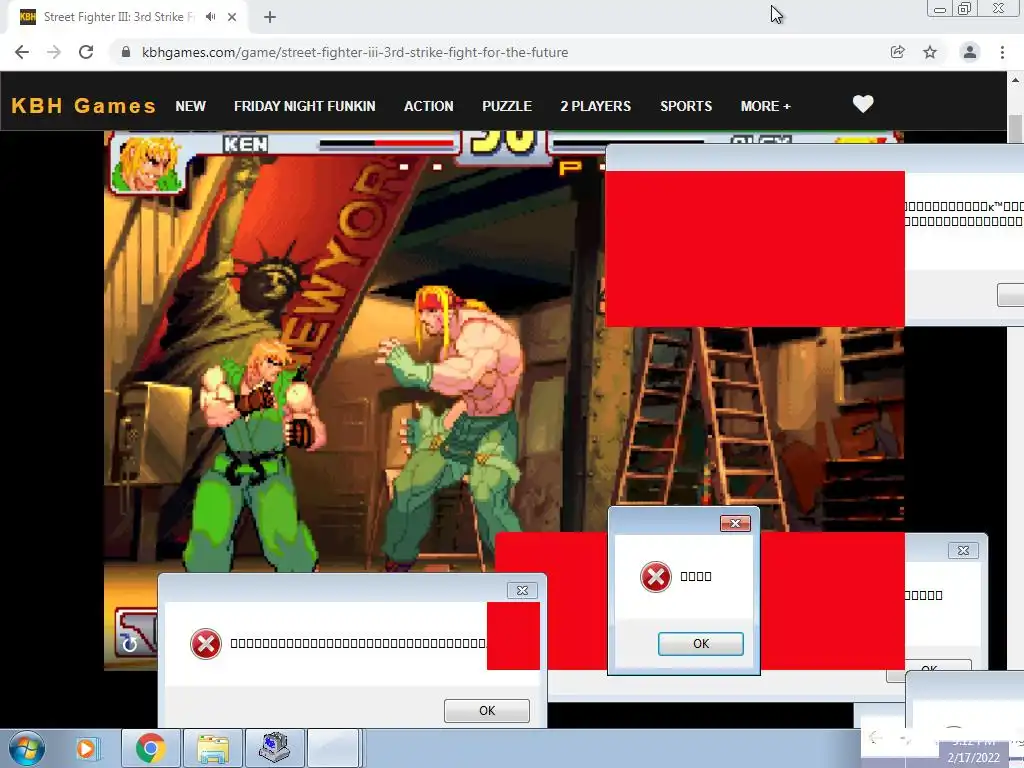Screen dimensions: 1024x768
Task: Open the share page icon
Action: 898,52
